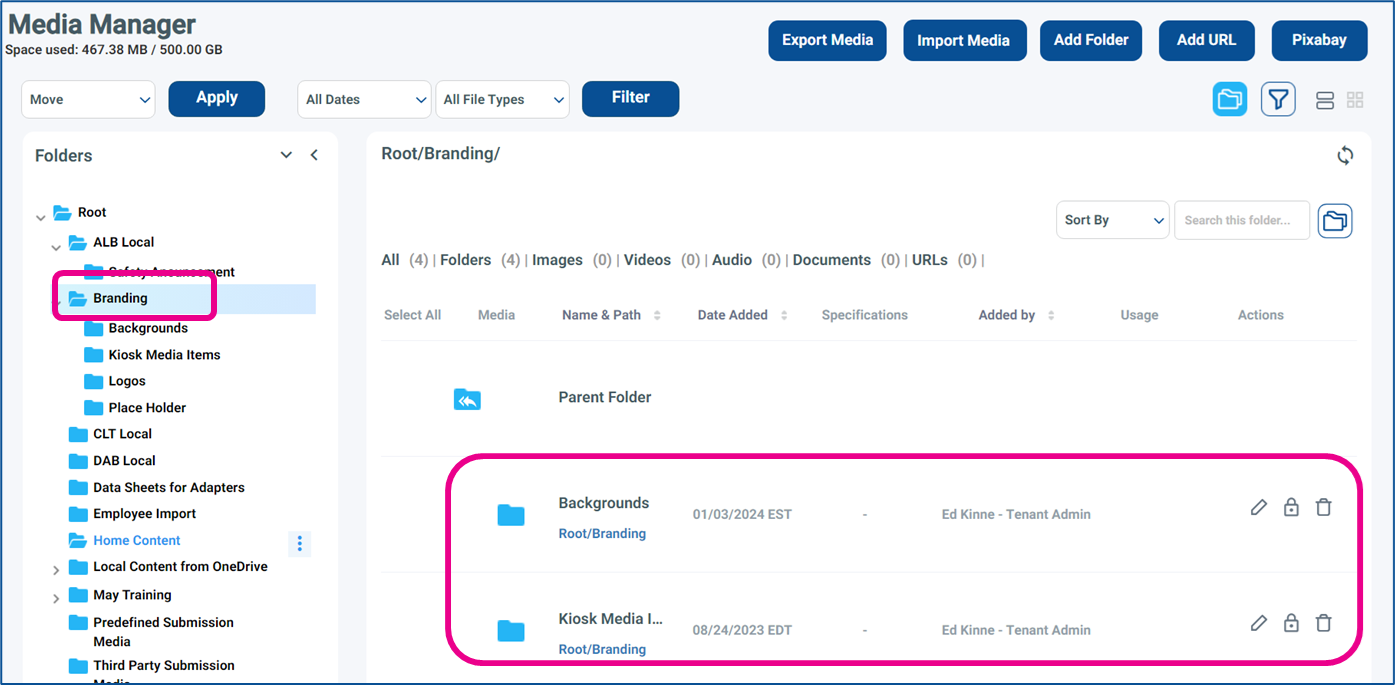Filter list to URLs
The image size is (1395, 685).
929,260
